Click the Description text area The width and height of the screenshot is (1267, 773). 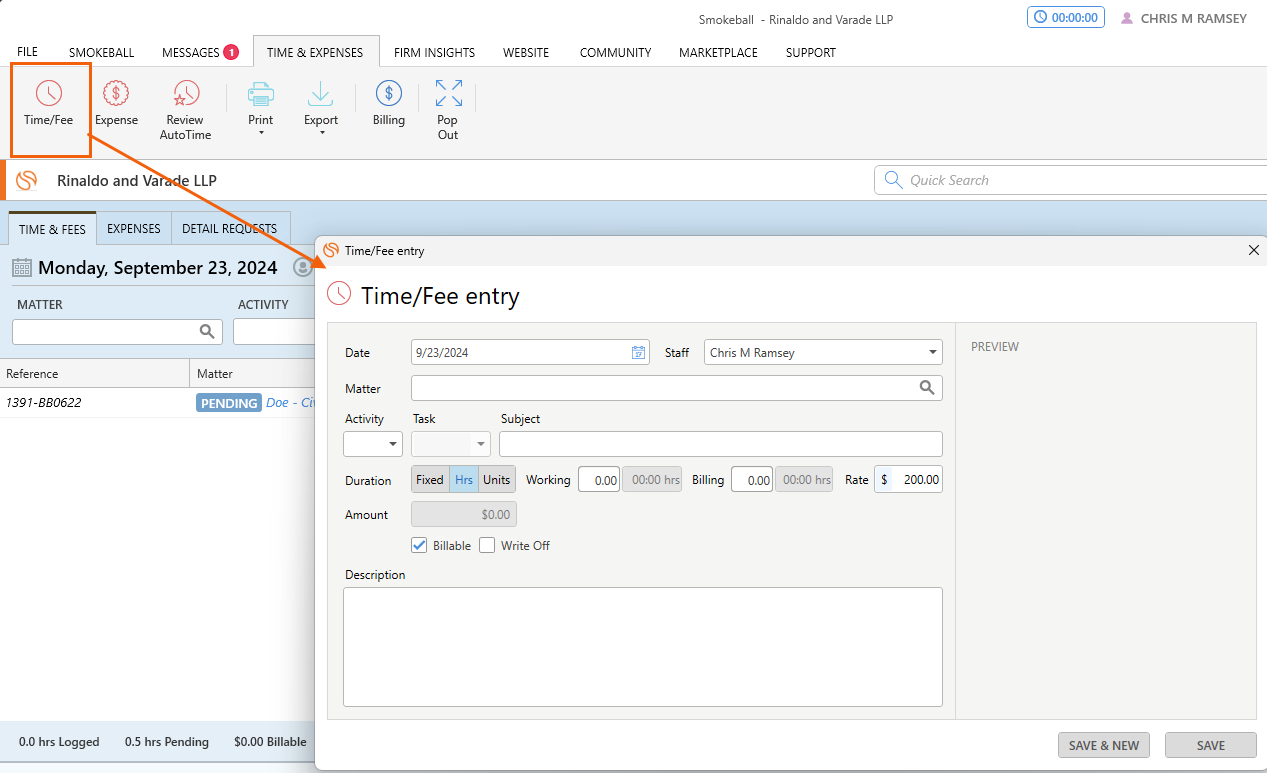[643, 647]
